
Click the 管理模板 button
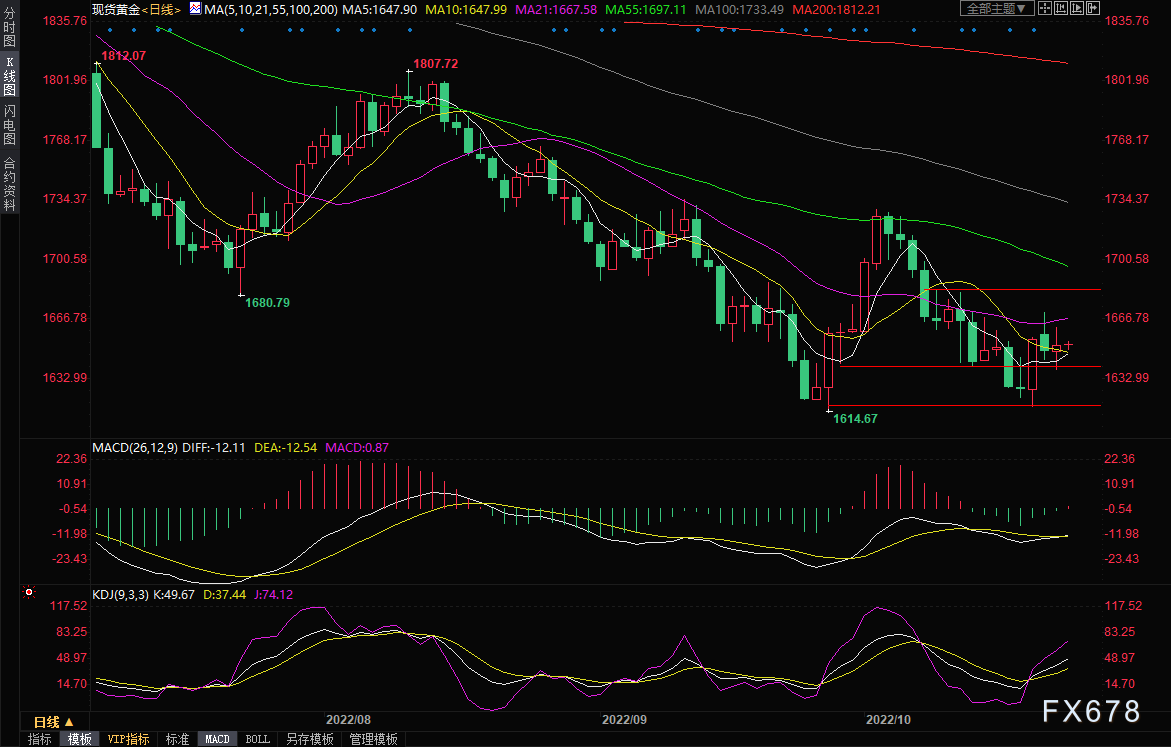tap(373, 739)
